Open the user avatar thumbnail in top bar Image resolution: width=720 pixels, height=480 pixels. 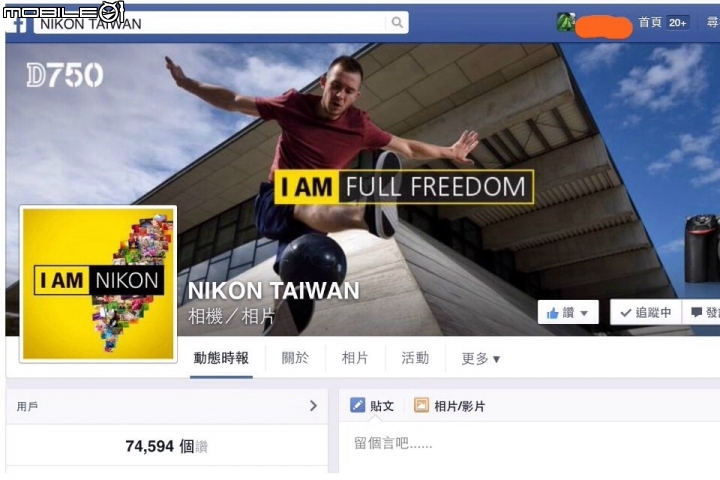(566, 23)
